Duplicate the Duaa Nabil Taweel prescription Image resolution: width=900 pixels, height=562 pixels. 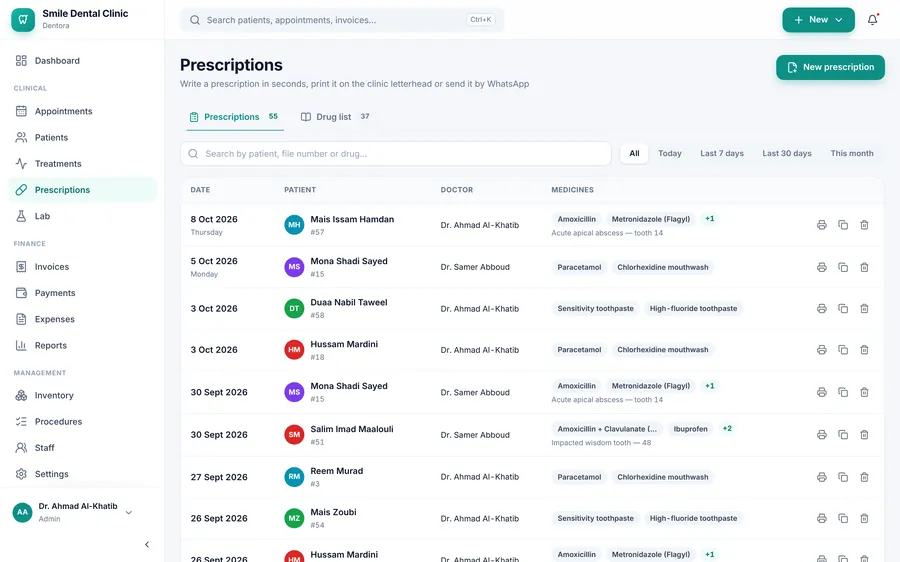pos(843,308)
